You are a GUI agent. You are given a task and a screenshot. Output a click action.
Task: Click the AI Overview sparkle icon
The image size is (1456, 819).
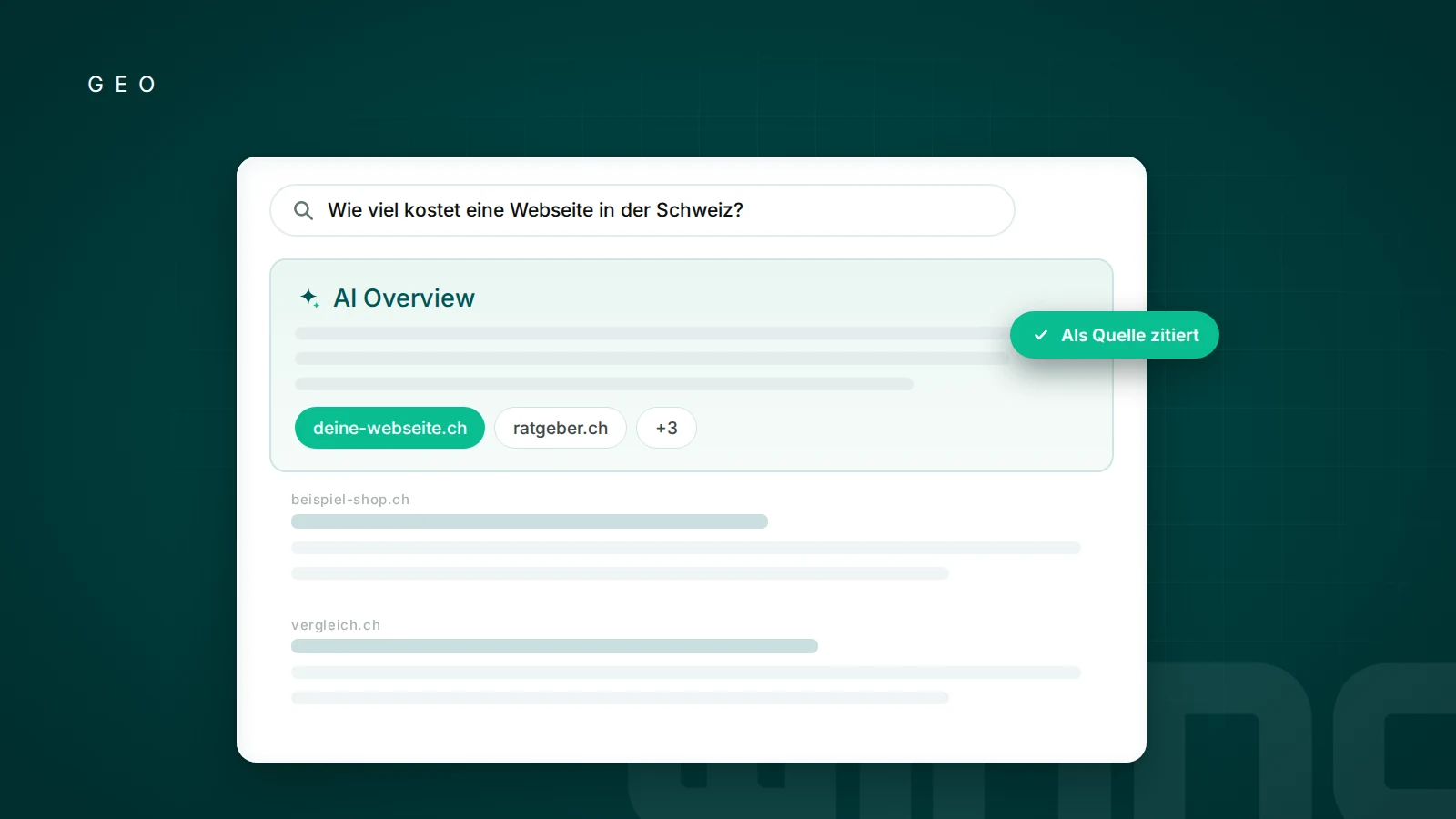pos(309,298)
